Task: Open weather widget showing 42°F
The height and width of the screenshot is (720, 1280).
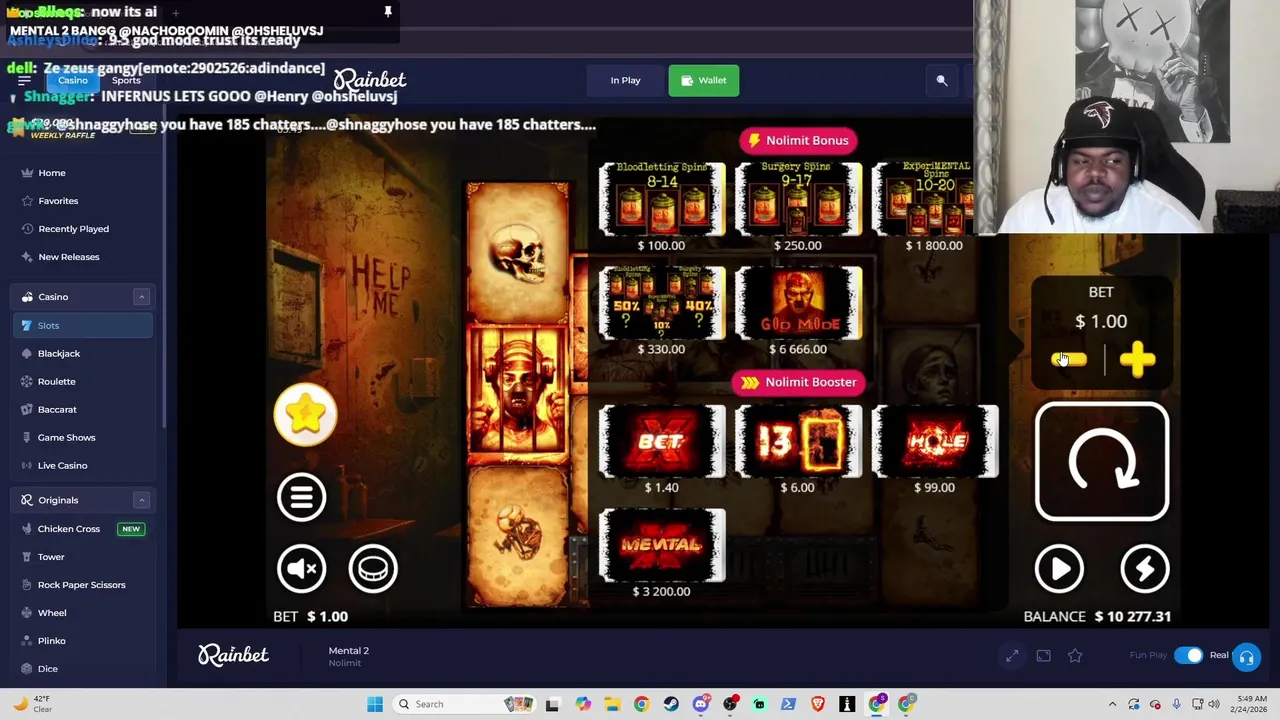Action: [x=32, y=704]
